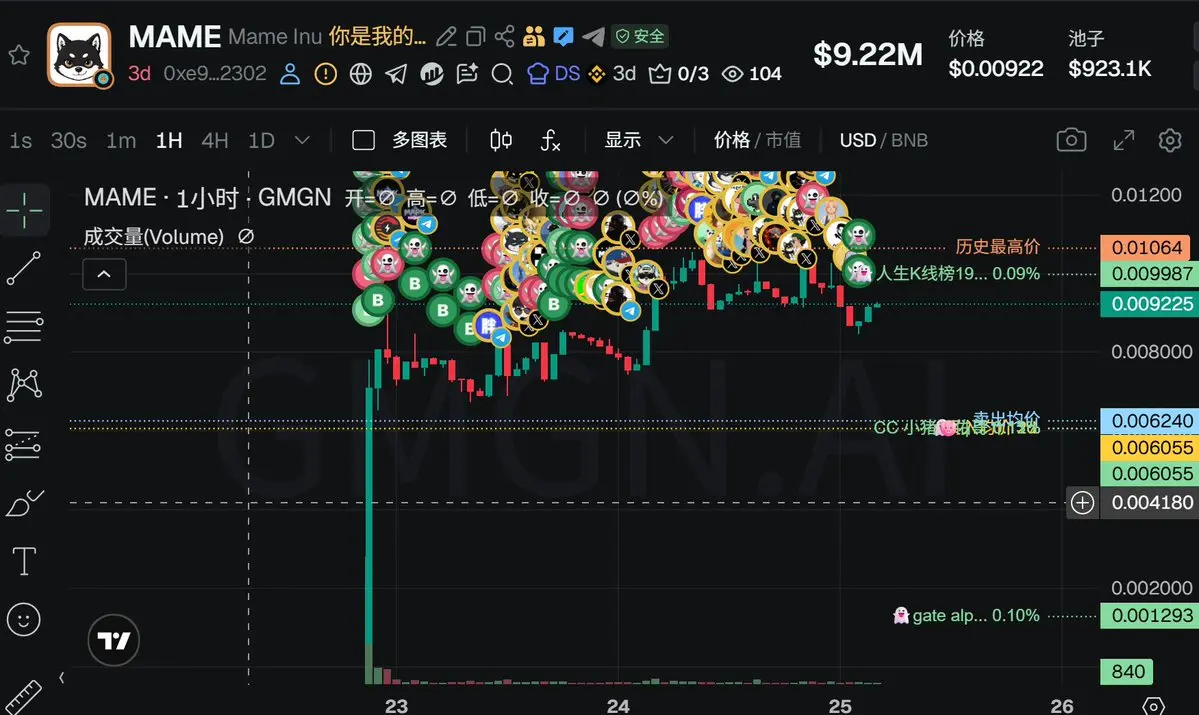Expand the 显示 display dropdown
The width and height of the screenshot is (1199, 715).
point(638,140)
